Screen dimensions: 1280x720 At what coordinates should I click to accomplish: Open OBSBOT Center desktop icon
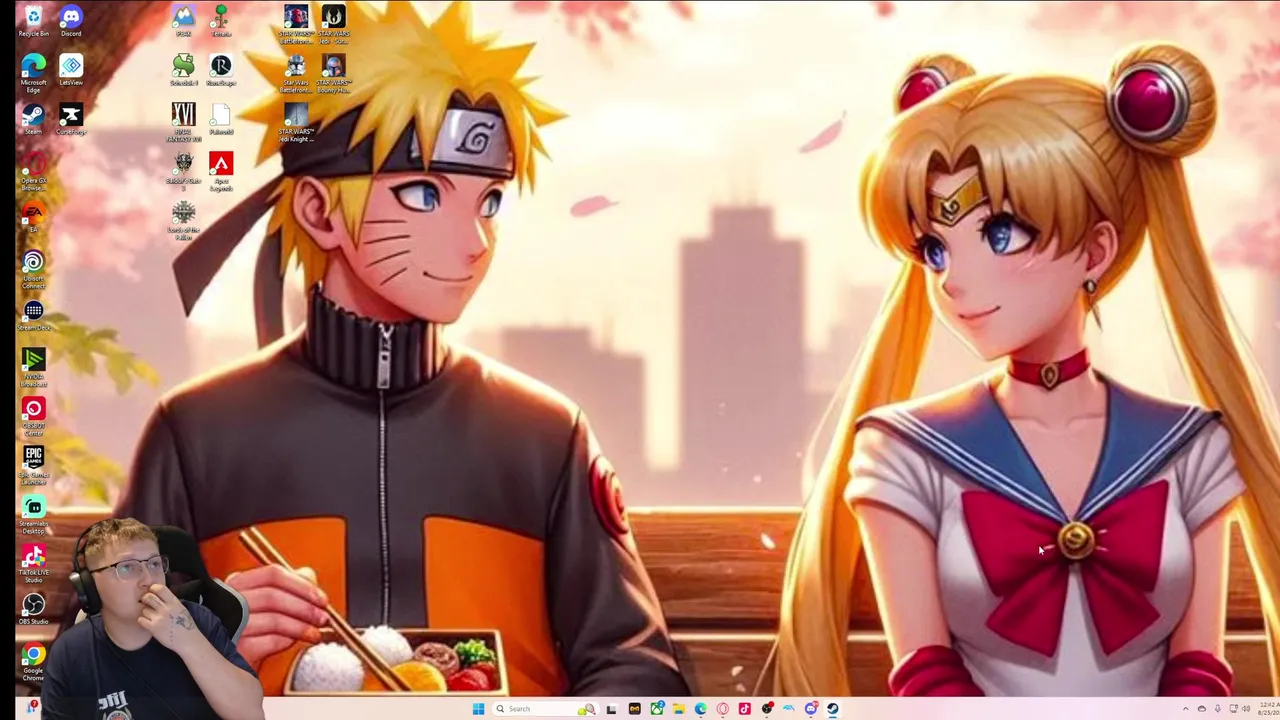click(33, 417)
